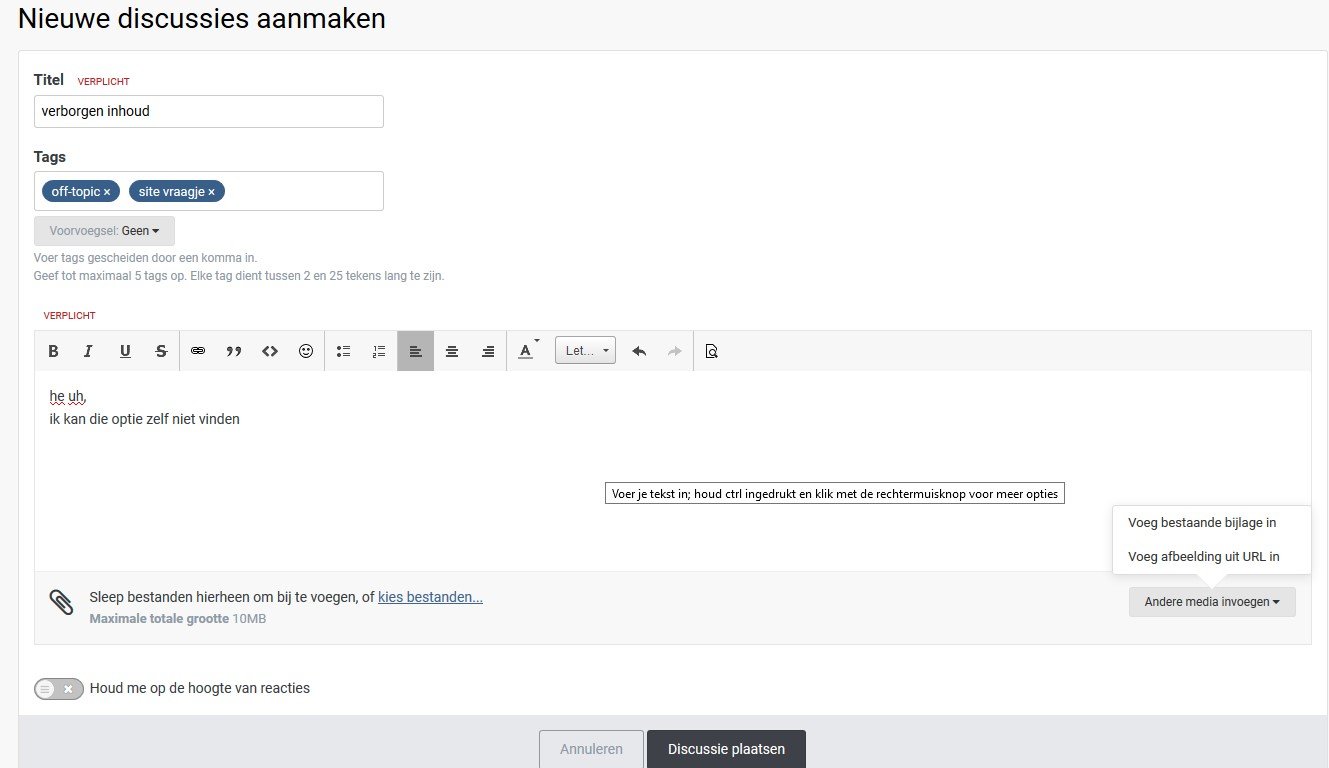This screenshot has height=768, width=1329.
Task: Toggle Houd me op de hoogte switch
Action: coord(59,689)
